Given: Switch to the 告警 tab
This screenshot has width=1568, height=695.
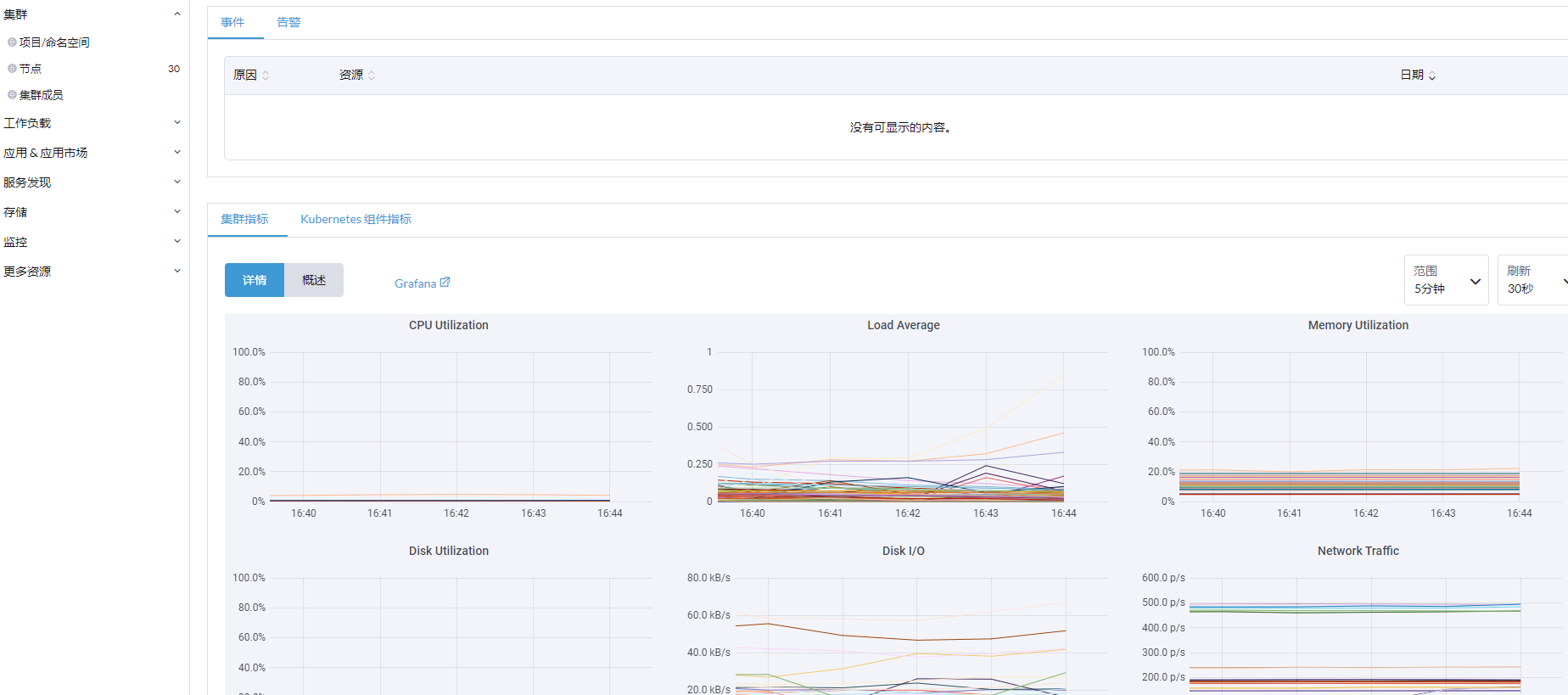Looking at the screenshot, I should pos(288,22).
